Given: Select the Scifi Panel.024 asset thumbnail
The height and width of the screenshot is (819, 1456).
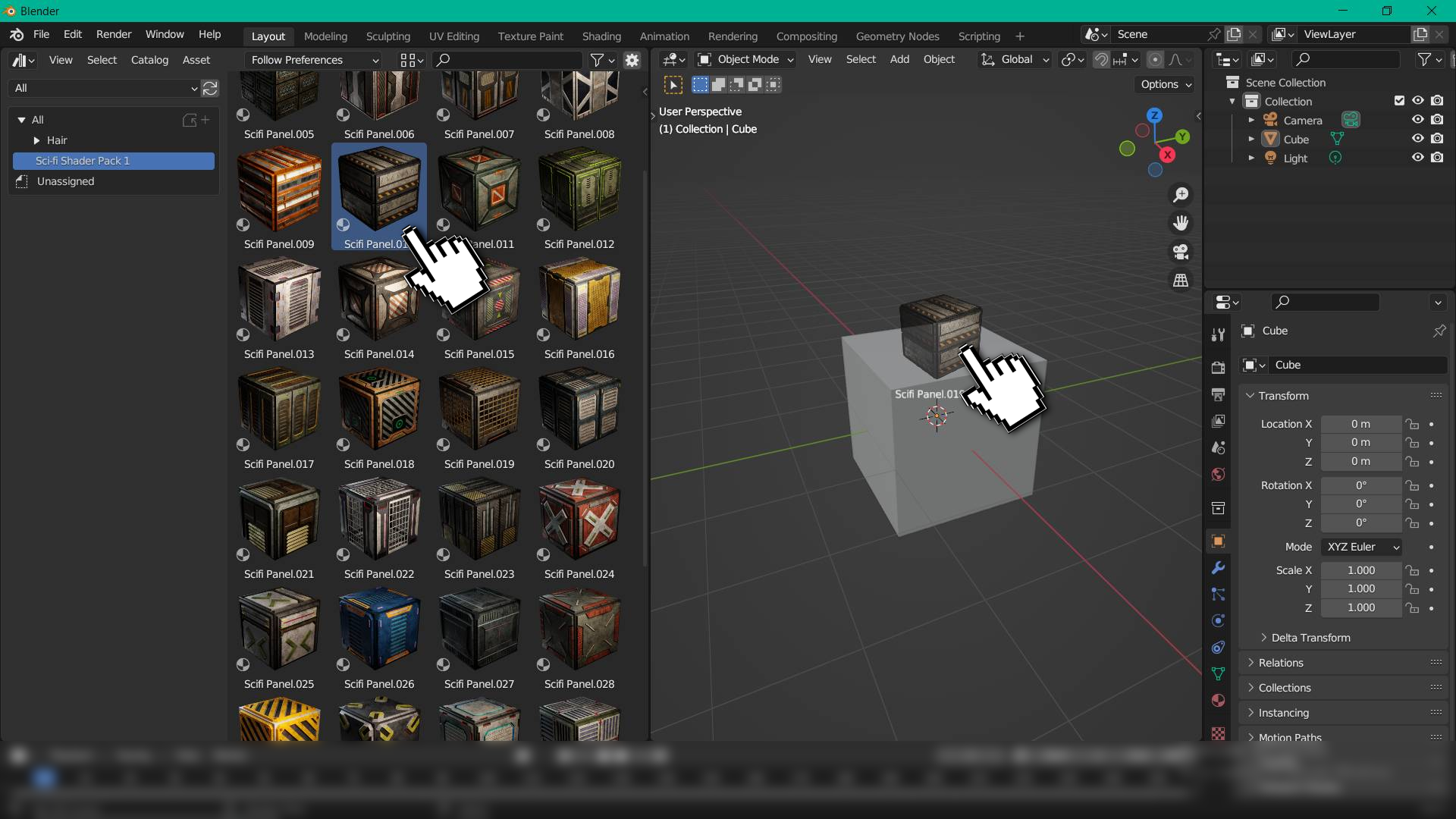Looking at the screenshot, I should point(579,520).
